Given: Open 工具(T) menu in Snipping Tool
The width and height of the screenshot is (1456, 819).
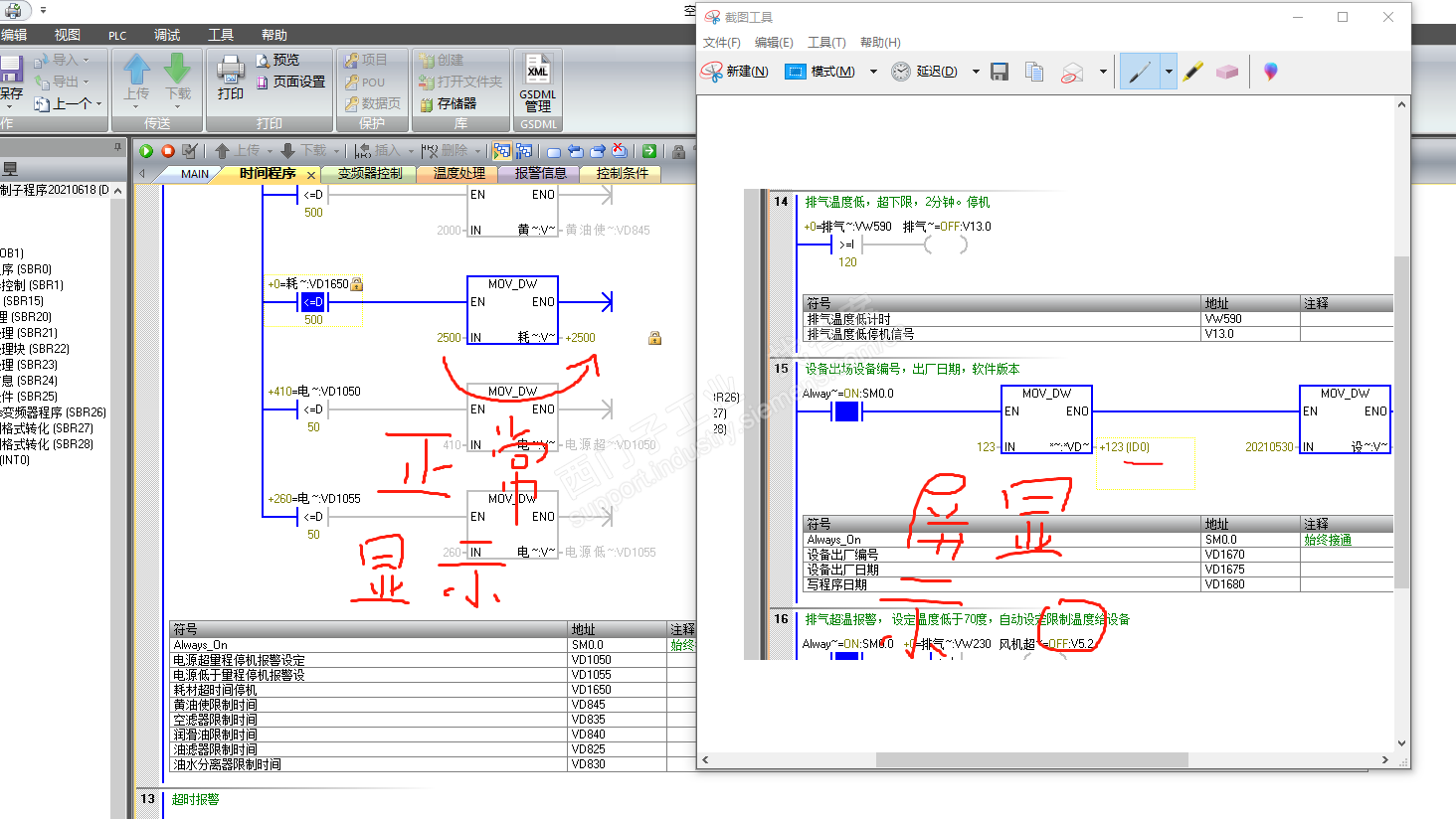Looking at the screenshot, I should [x=826, y=43].
